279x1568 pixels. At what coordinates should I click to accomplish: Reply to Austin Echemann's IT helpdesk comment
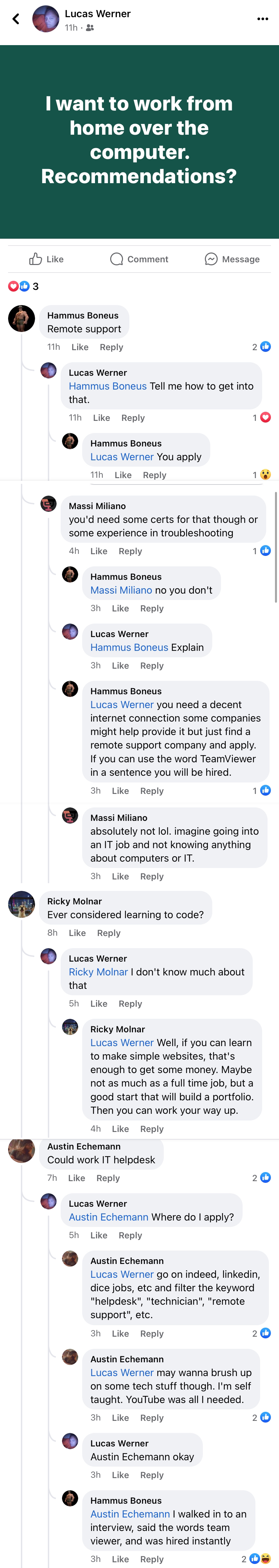click(108, 1178)
